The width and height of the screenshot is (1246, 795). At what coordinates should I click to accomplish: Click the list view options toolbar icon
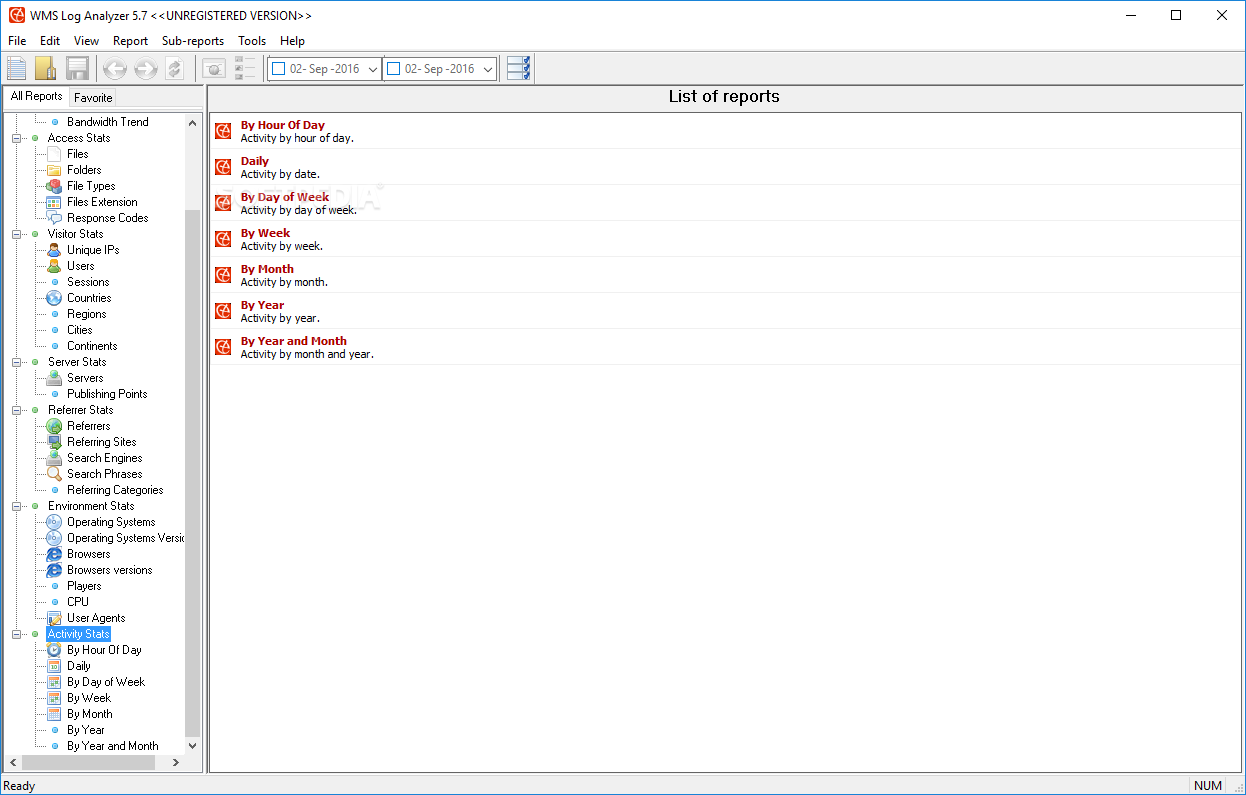coord(245,68)
